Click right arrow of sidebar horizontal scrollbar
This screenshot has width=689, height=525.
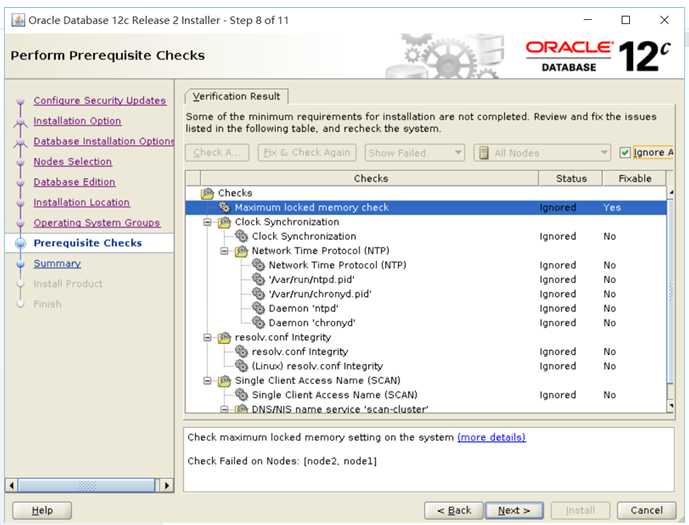point(167,485)
